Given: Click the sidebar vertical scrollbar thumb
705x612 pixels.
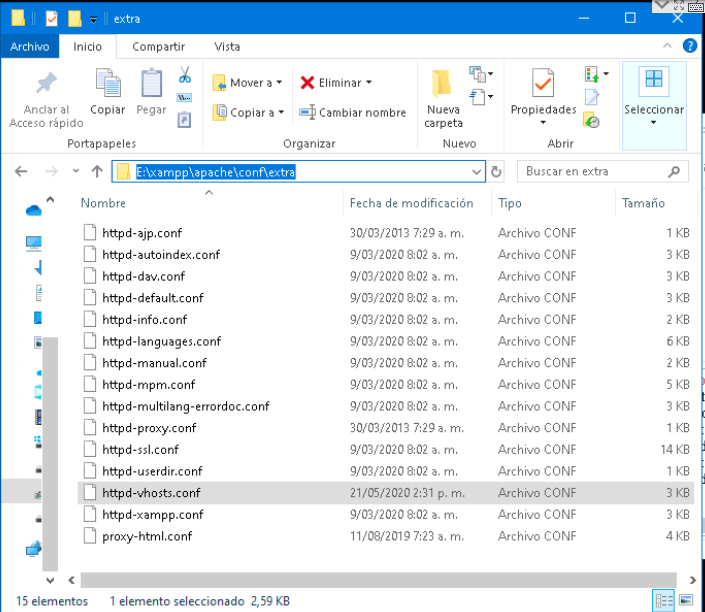Looking at the screenshot, I should pos(50,454).
